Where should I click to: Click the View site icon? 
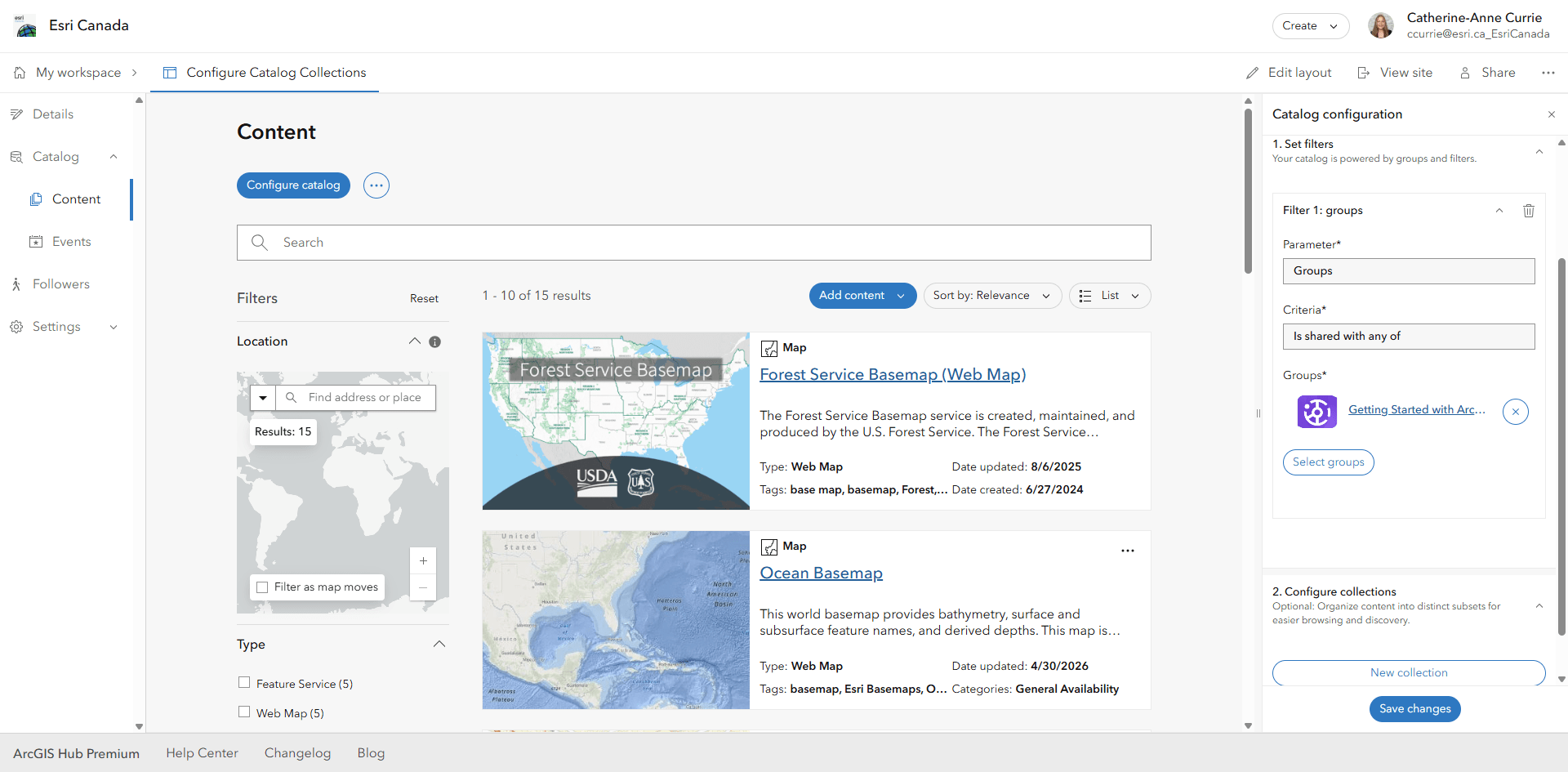1363,73
